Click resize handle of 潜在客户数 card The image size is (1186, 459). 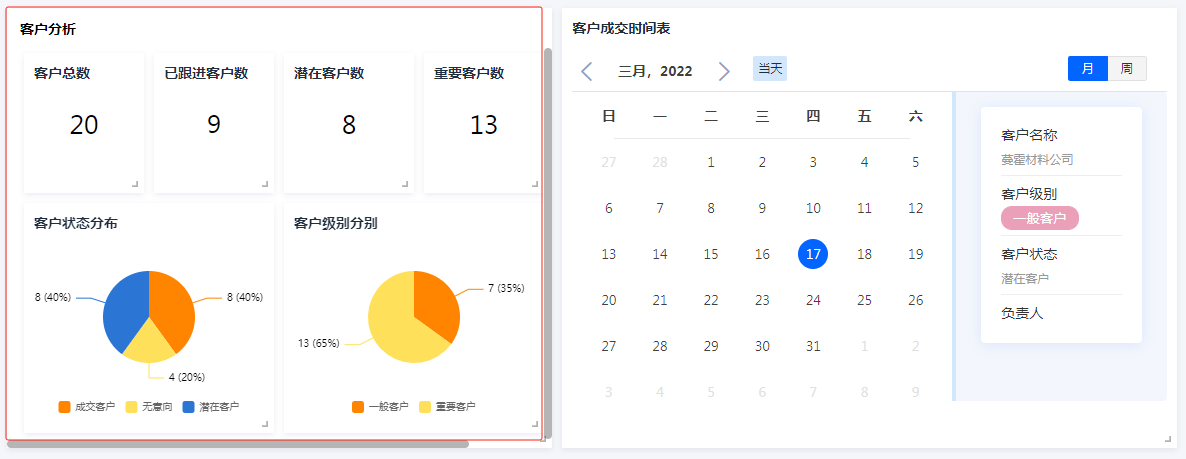405,184
